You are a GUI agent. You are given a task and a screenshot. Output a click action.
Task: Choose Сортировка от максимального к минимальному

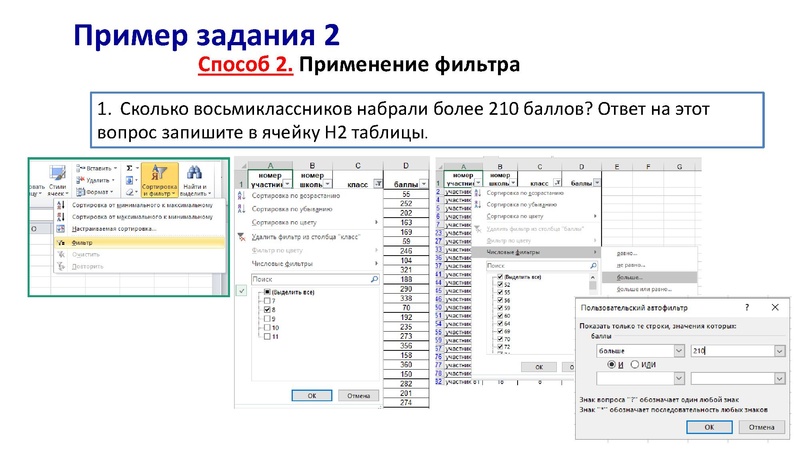click(x=142, y=217)
